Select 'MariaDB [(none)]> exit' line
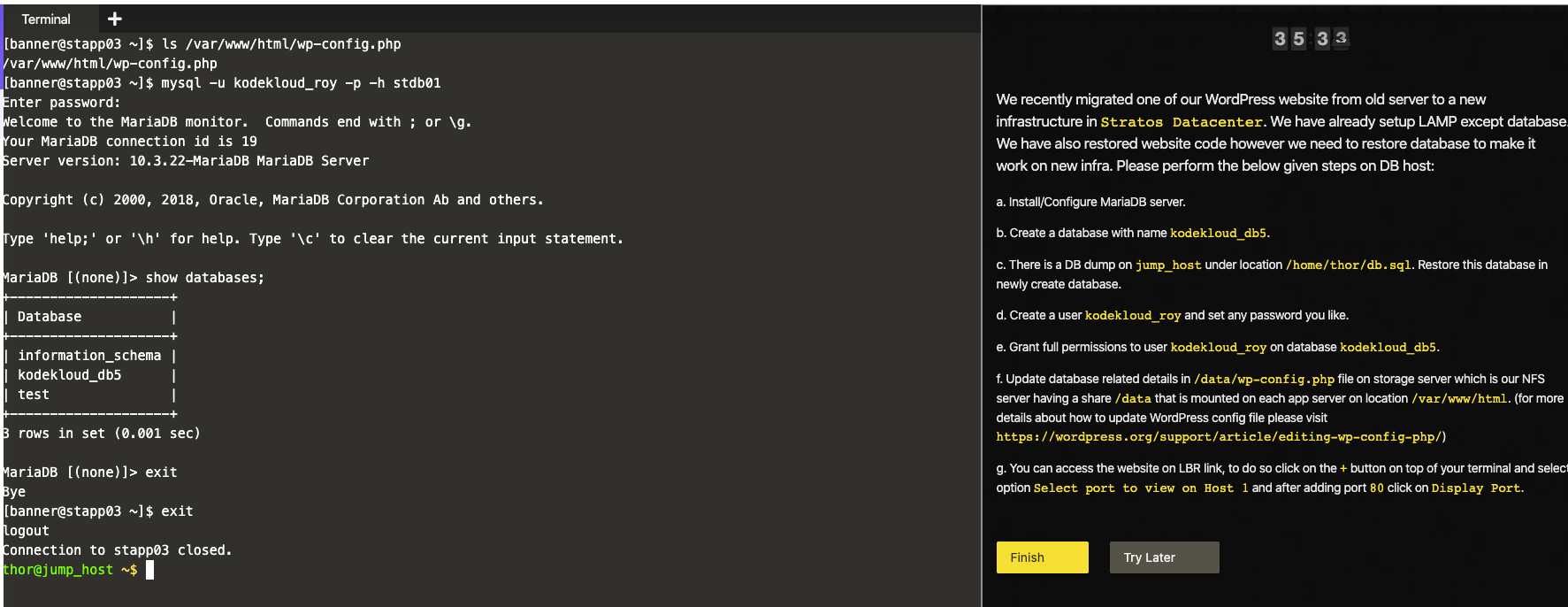This screenshot has height=607, width=1568. click(90, 473)
